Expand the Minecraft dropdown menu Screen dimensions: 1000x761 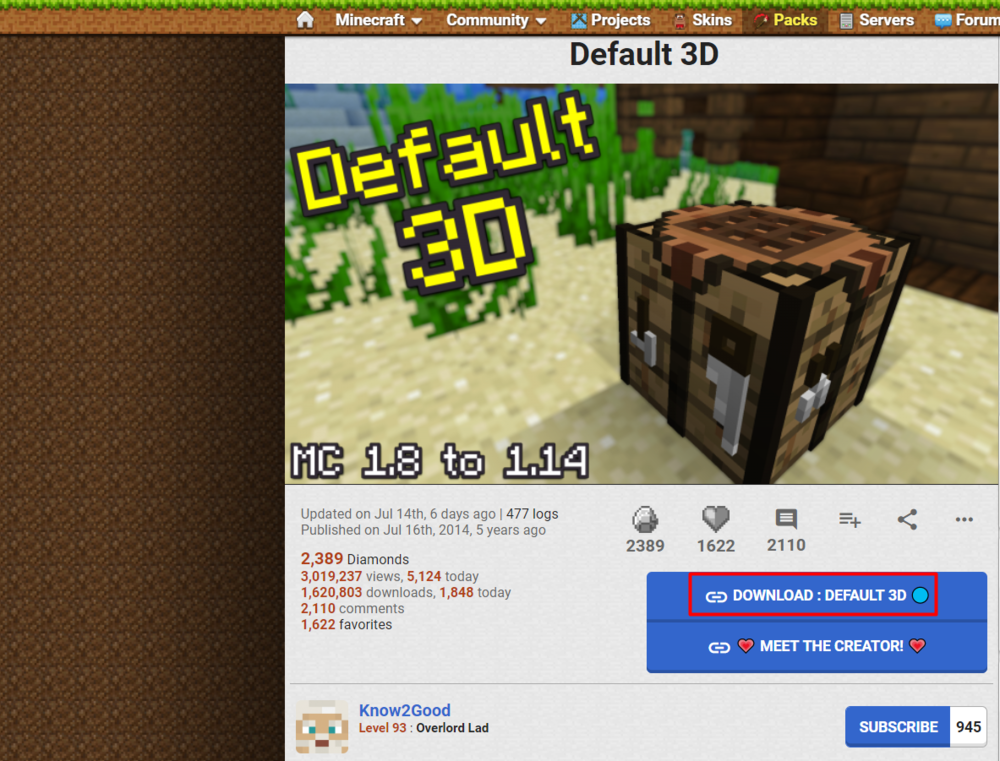coord(378,20)
